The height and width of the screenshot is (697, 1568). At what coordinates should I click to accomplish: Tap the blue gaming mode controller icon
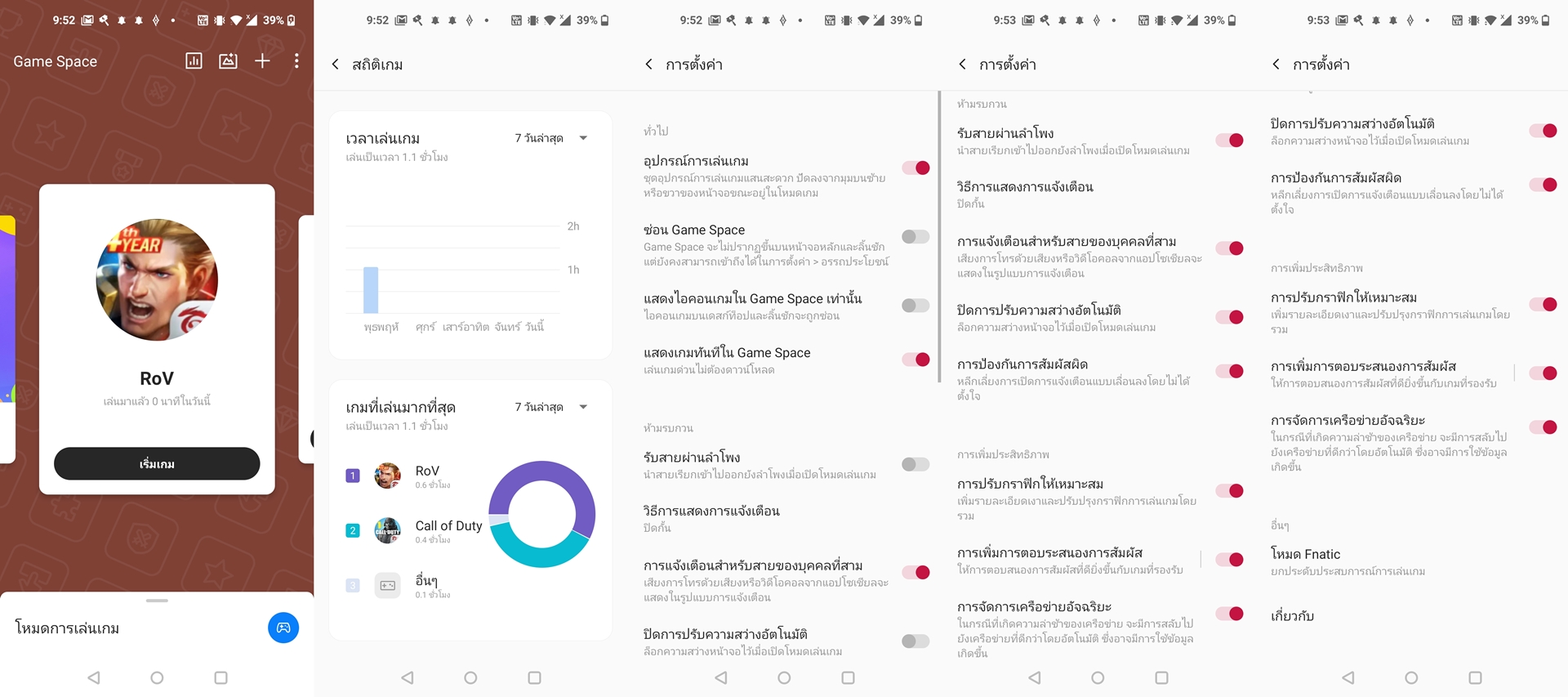pos(283,628)
